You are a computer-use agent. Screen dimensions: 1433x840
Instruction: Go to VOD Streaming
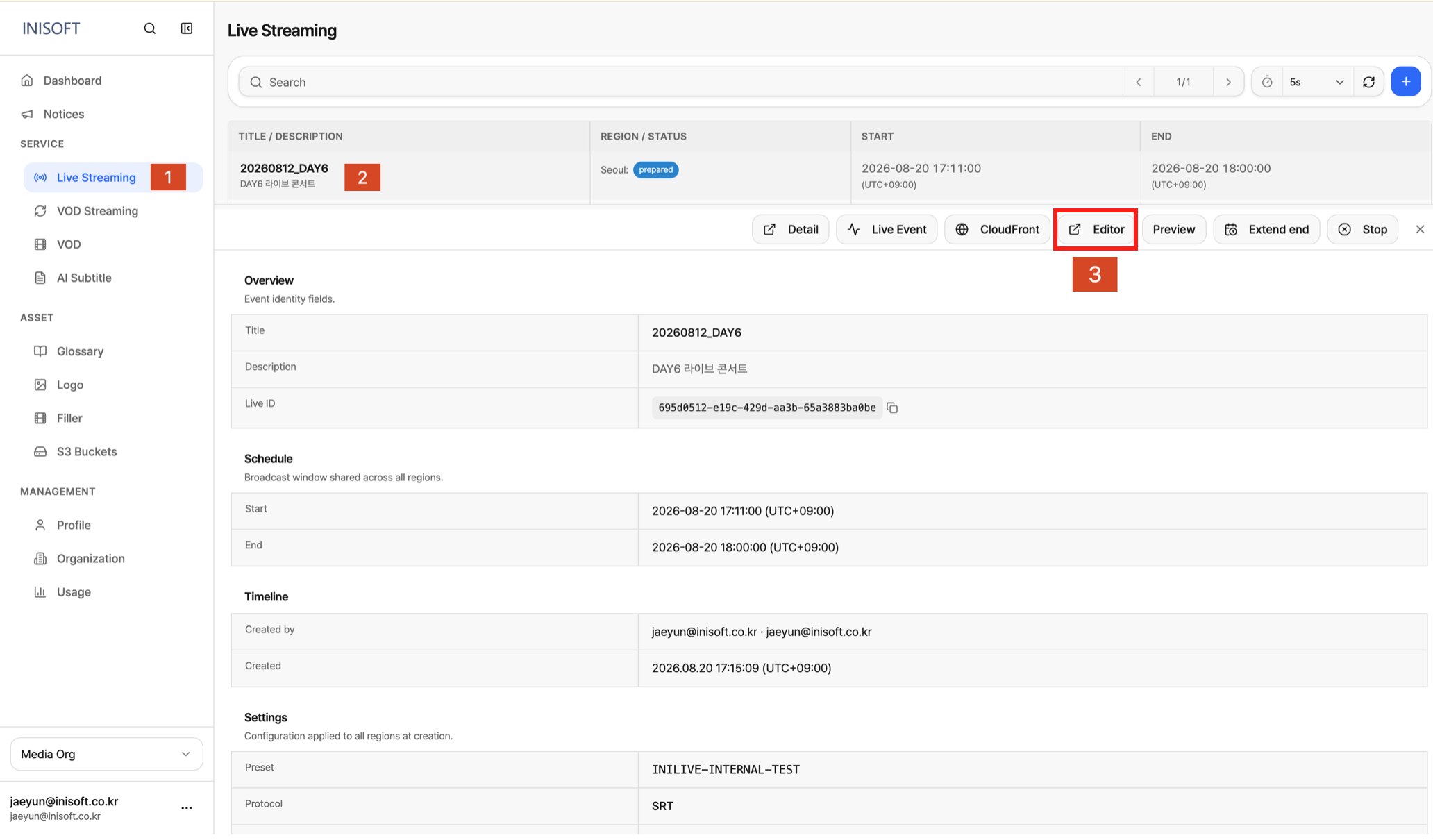pyautogui.click(x=97, y=211)
